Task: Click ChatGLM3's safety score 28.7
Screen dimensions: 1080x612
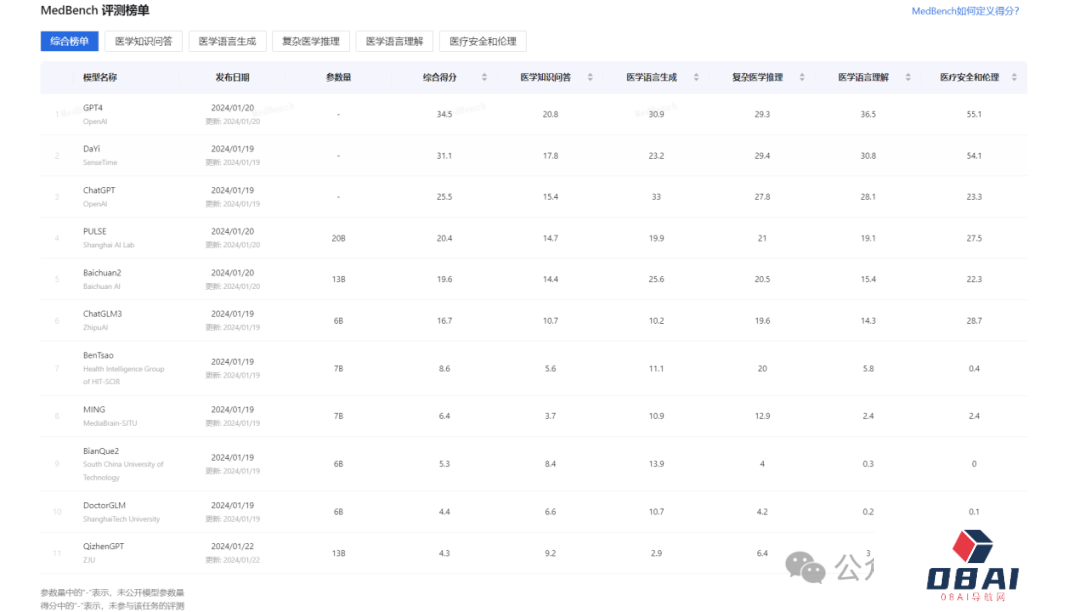Action: (x=974, y=321)
